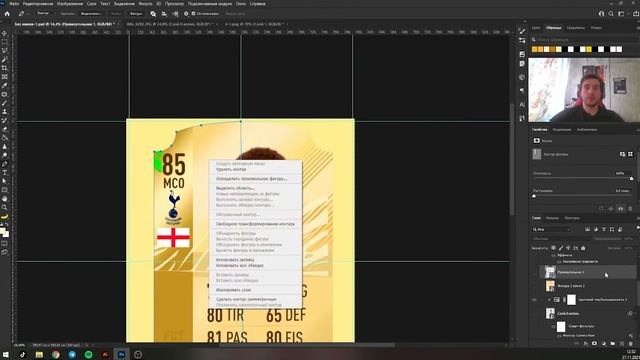The width and height of the screenshot is (640, 360).
Task: Toggle type layer filter in Layers panel
Action: pyautogui.click(x=604, y=229)
